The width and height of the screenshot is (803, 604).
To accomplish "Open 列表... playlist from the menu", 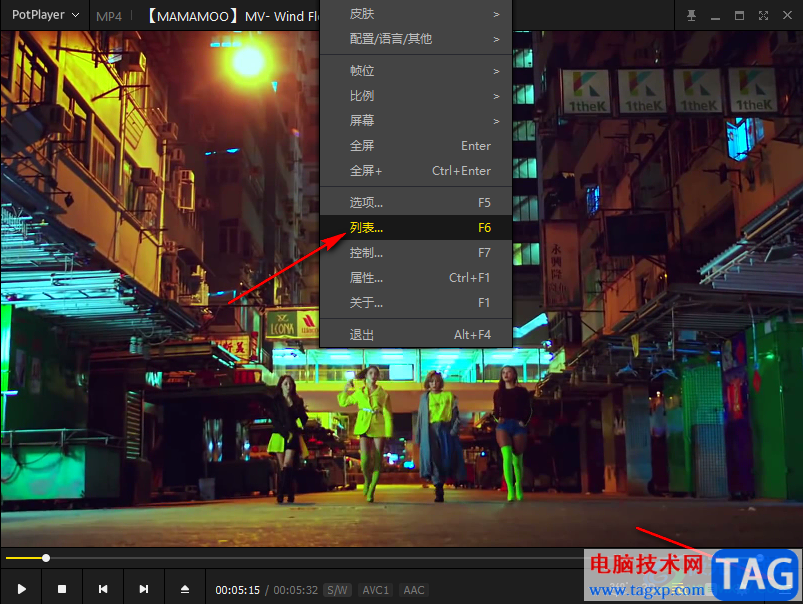I will 416,228.
